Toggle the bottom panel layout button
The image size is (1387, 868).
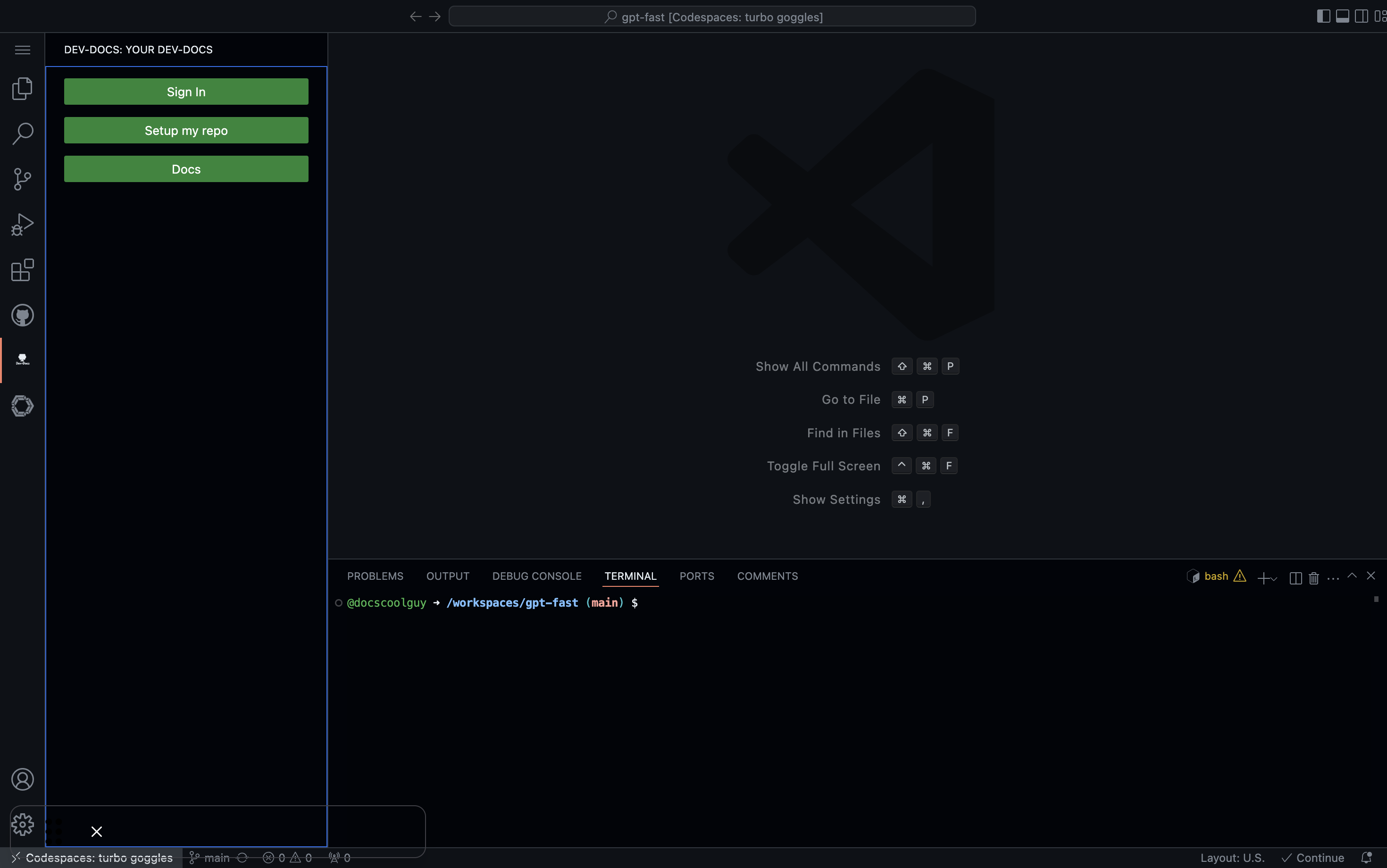pos(1342,16)
